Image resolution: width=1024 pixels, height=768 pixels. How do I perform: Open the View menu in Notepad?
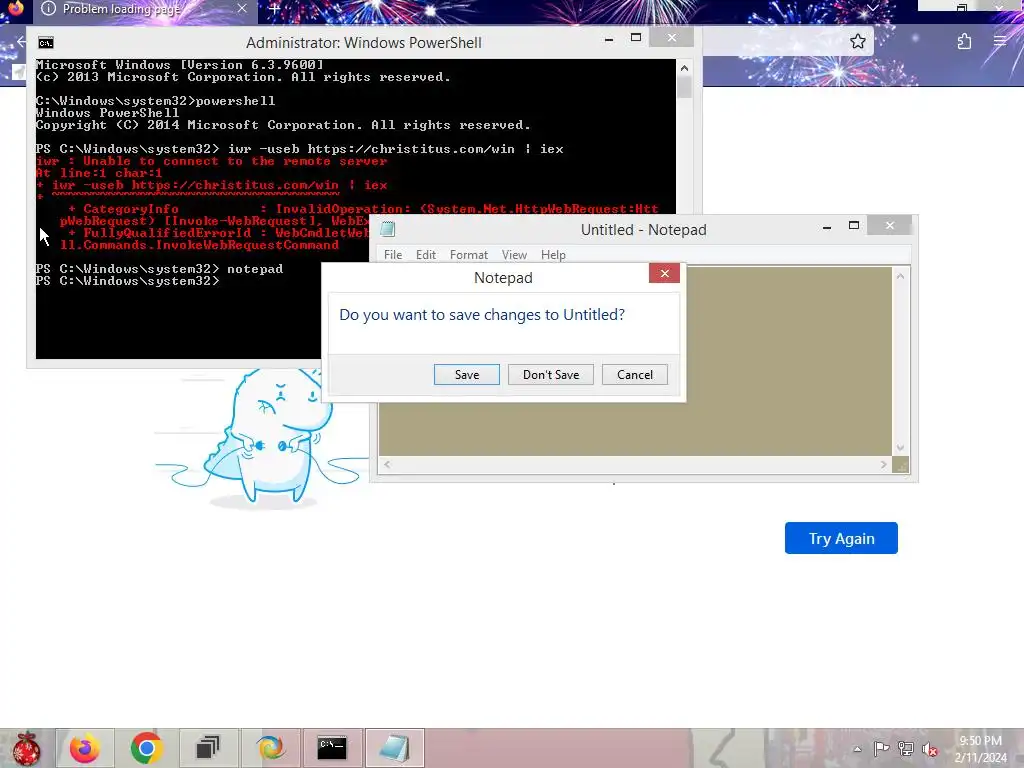(x=514, y=255)
